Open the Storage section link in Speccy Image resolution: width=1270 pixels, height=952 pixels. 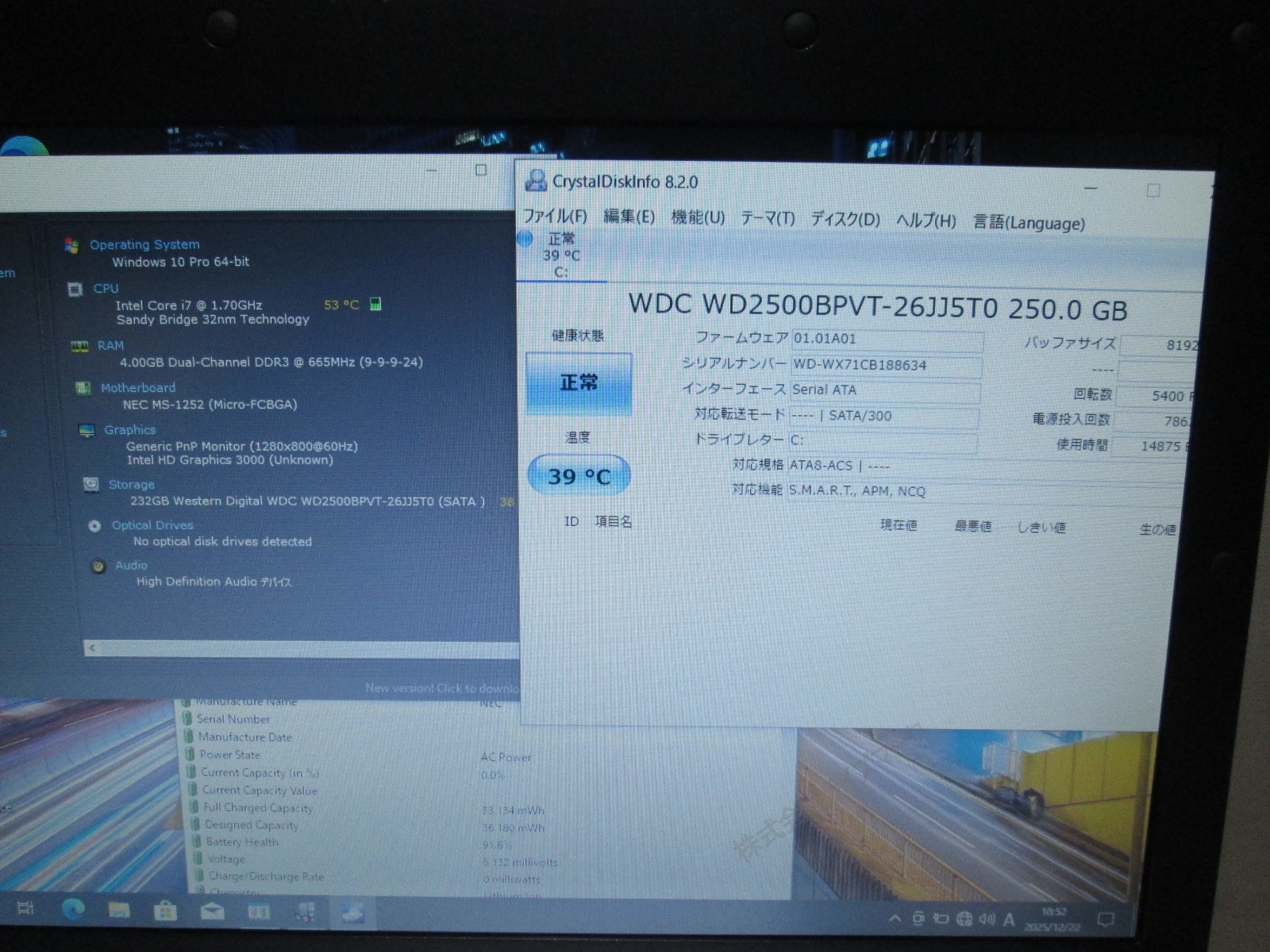[x=131, y=485]
